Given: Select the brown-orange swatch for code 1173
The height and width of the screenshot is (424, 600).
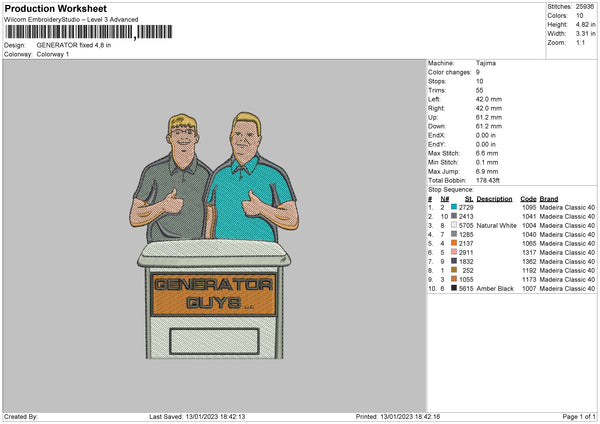Looking at the screenshot, I should (x=454, y=279).
